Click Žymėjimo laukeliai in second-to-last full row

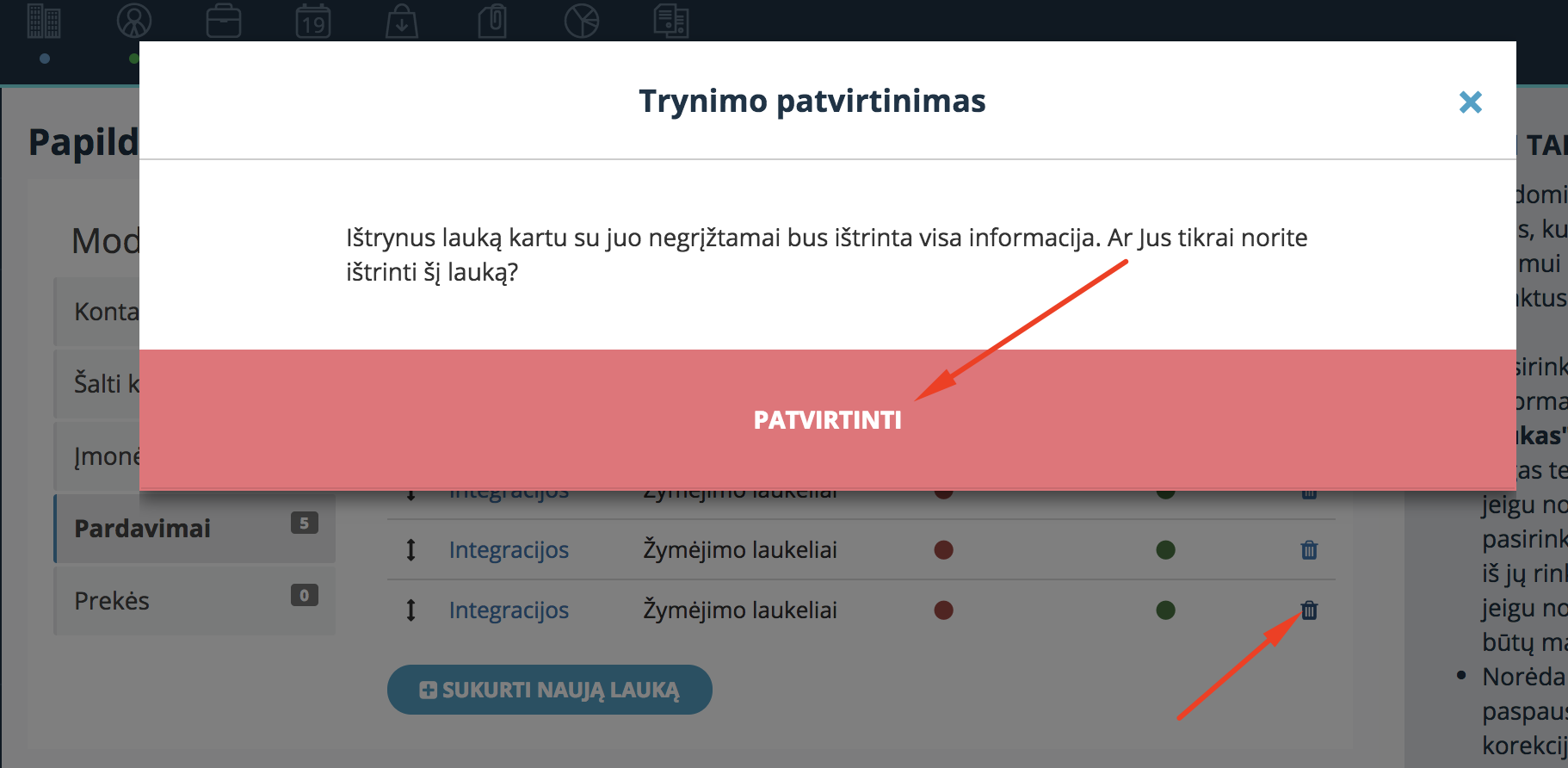[x=740, y=550]
